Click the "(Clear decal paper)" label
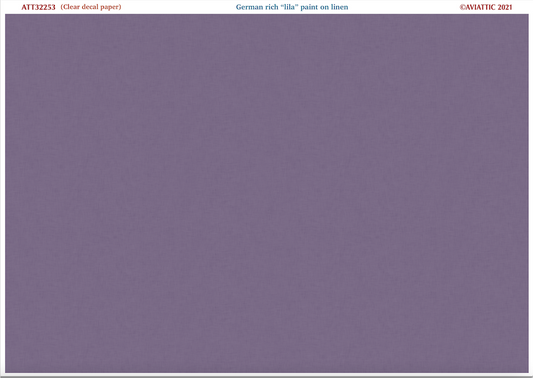 [x=91, y=7]
